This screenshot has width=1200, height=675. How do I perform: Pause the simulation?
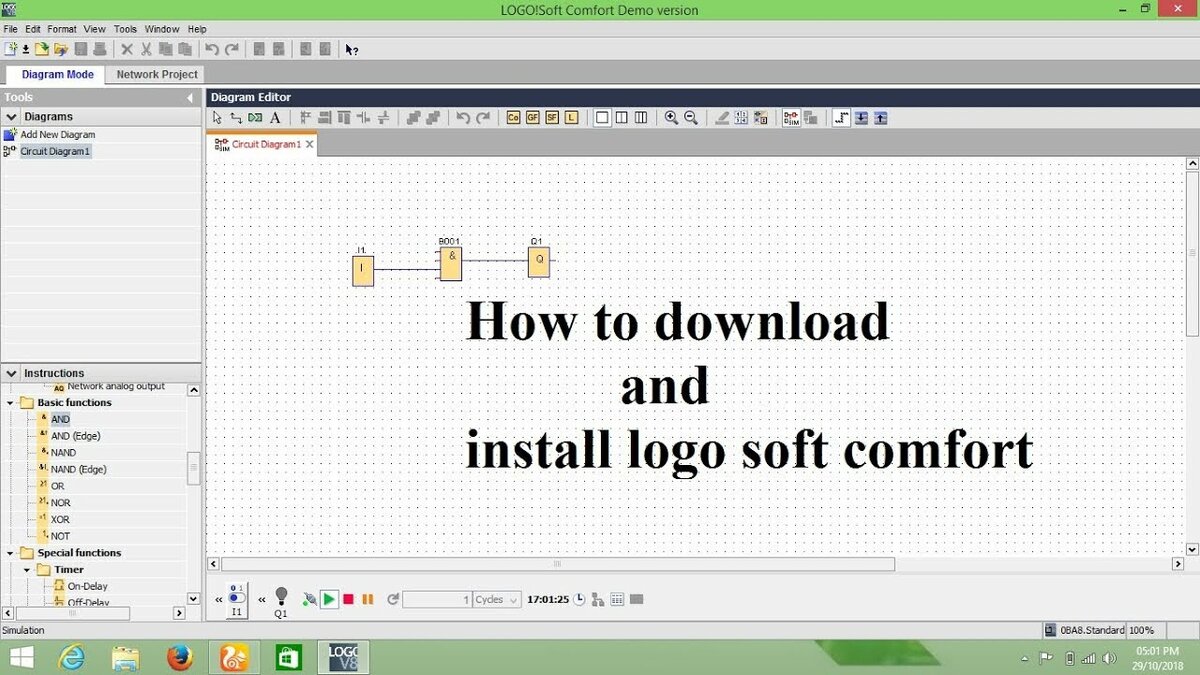(368, 599)
